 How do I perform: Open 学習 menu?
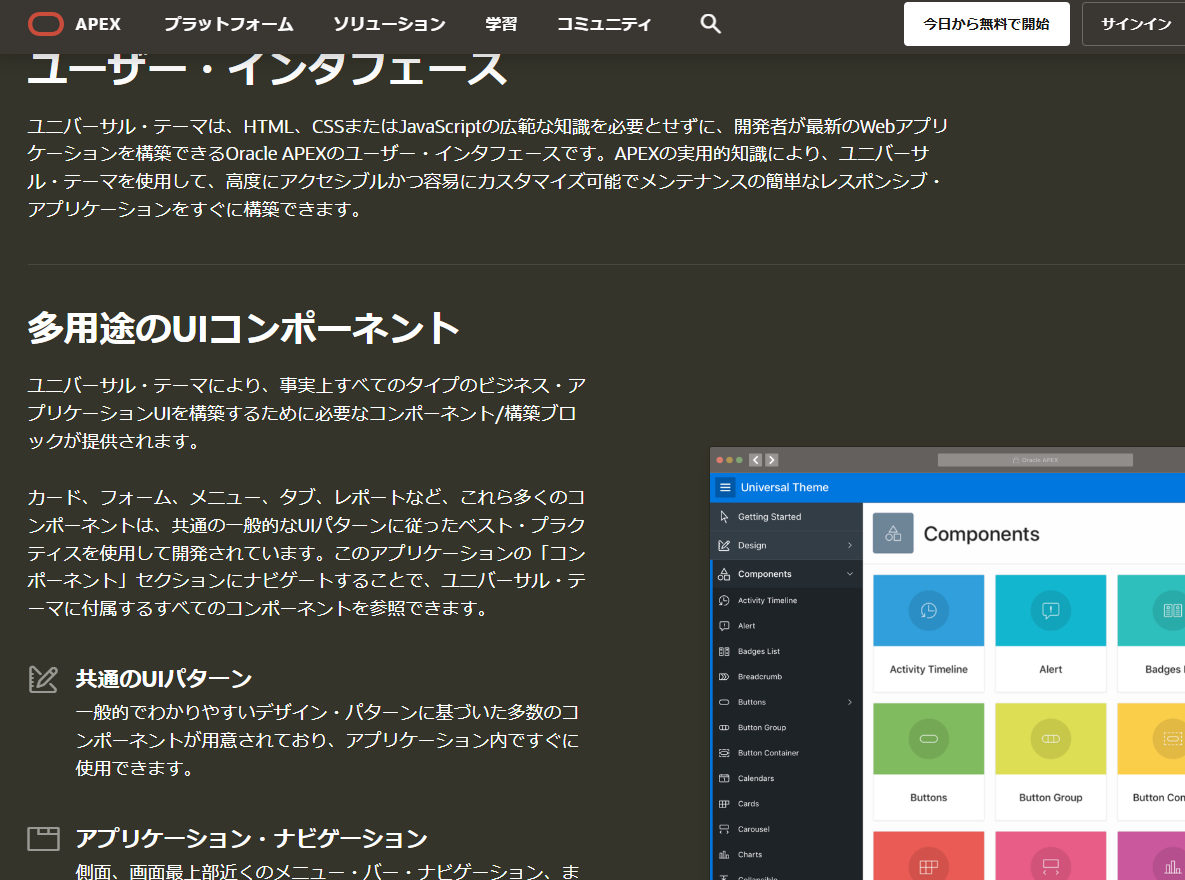pyautogui.click(x=501, y=24)
